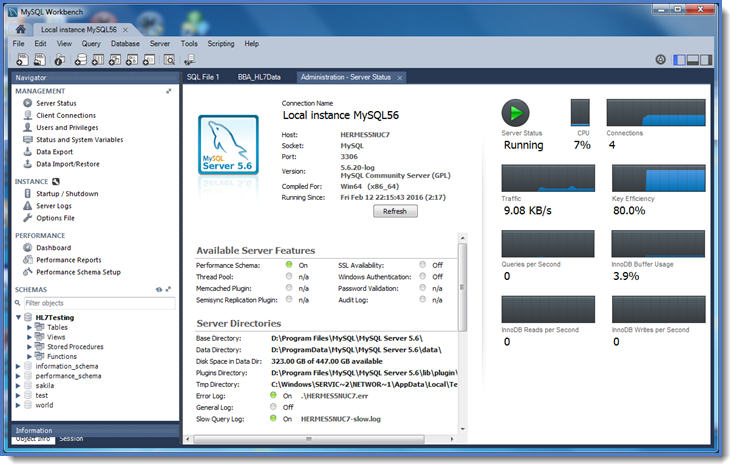Close the Local instance MySQL56 tab
The image size is (737, 471).
pos(125,30)
